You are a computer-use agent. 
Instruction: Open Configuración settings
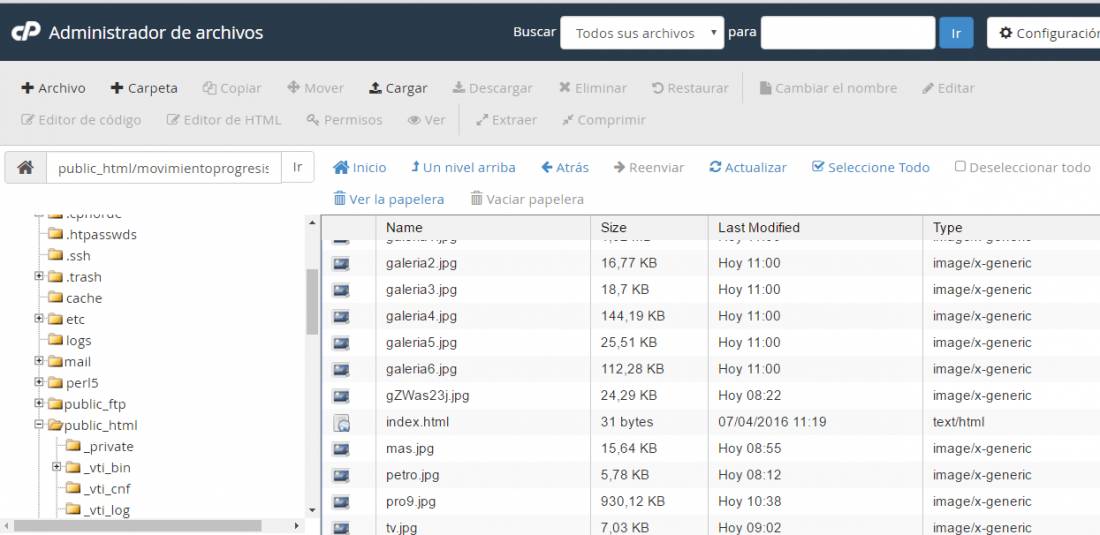tap(1044, 33)
